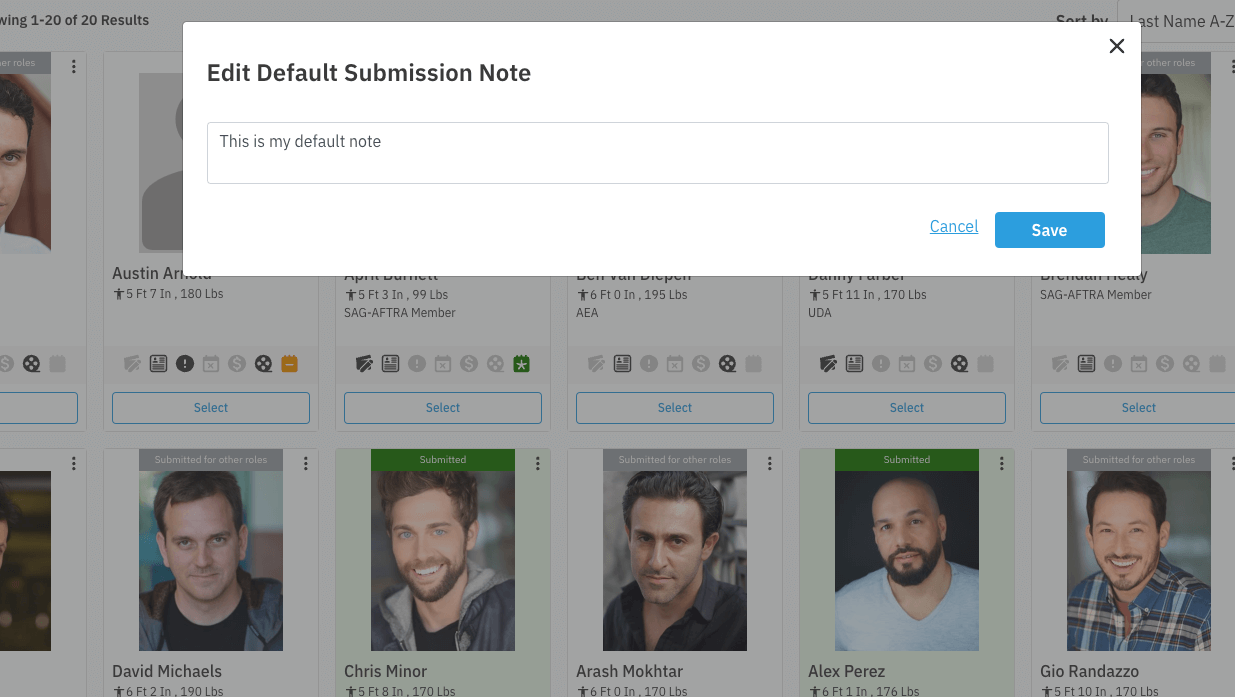Open the more options menu on Chris Minor's card
This screenshot has height=697, width=1235.
538,463
